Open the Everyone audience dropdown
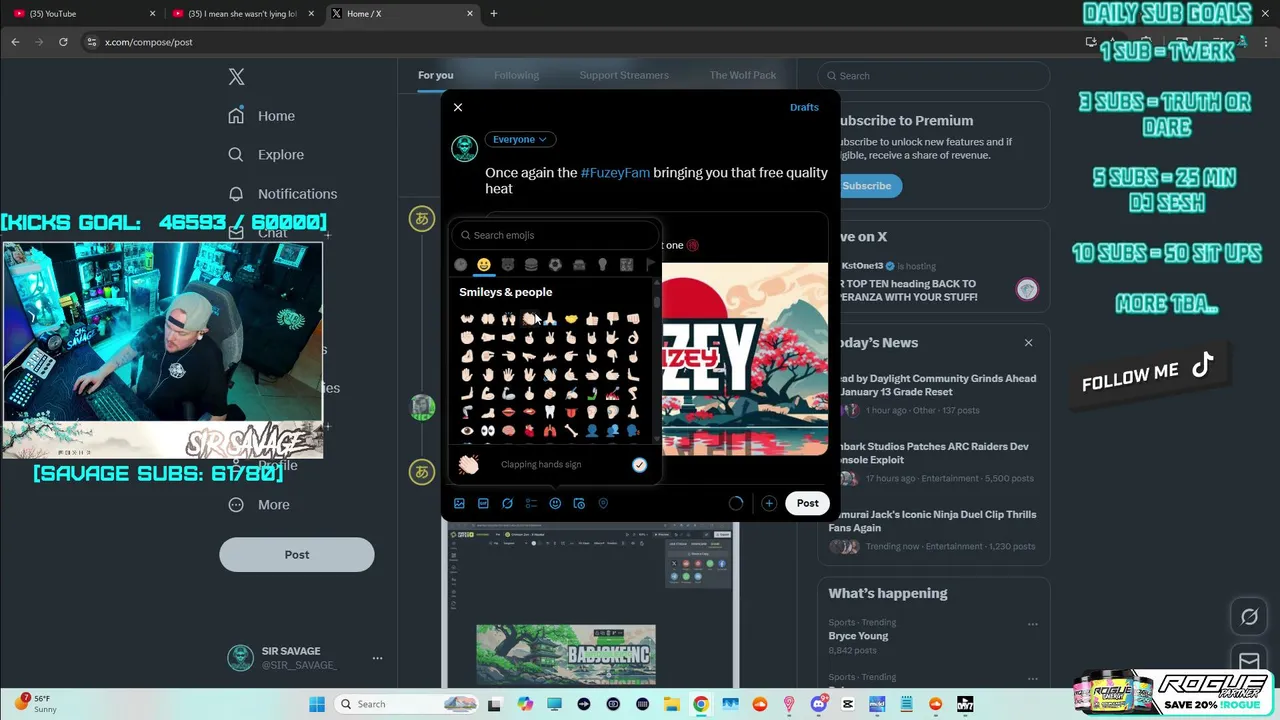This screenshot has height=720, width=1280. point(520,140)
